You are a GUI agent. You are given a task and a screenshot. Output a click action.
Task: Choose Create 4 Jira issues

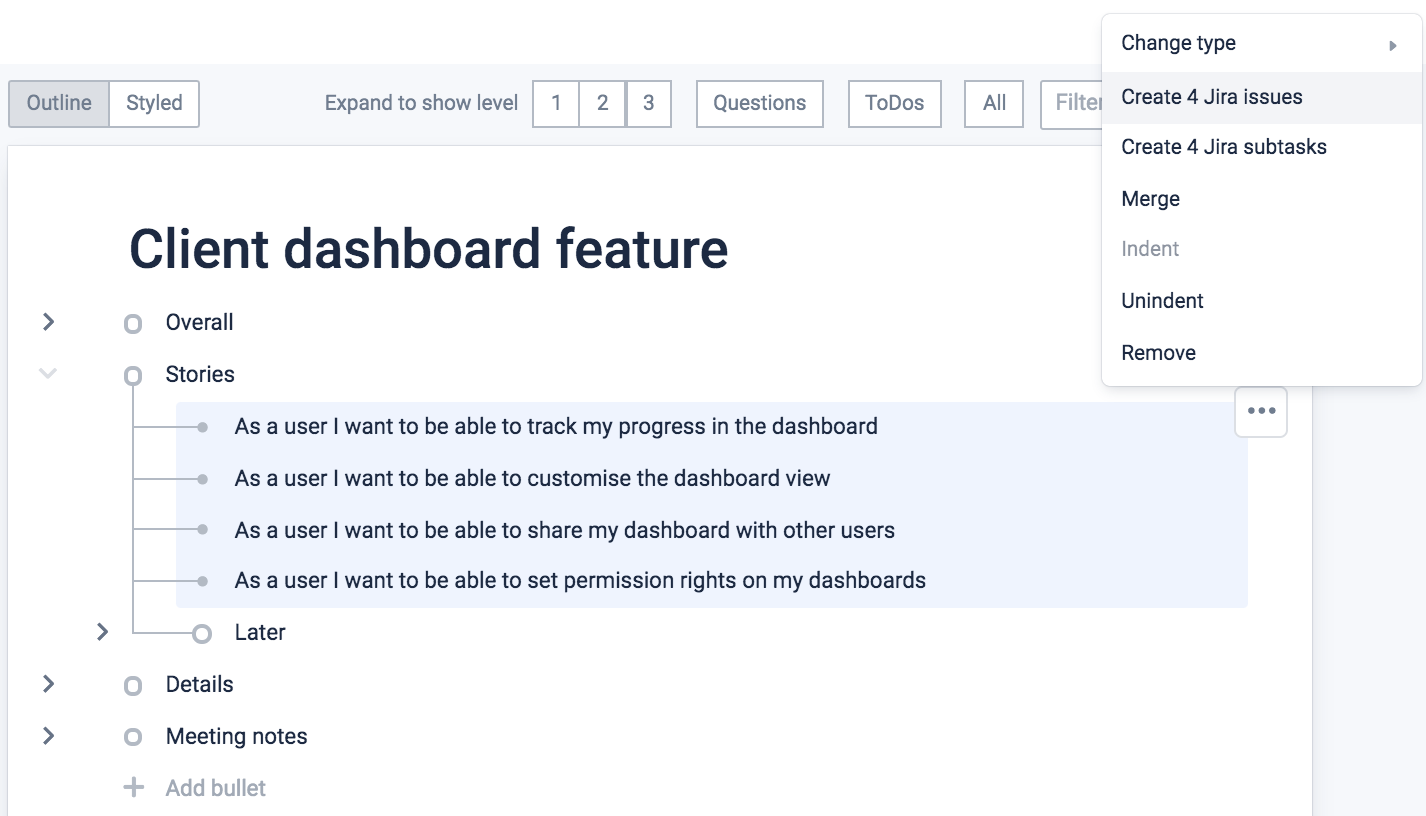1211,97
